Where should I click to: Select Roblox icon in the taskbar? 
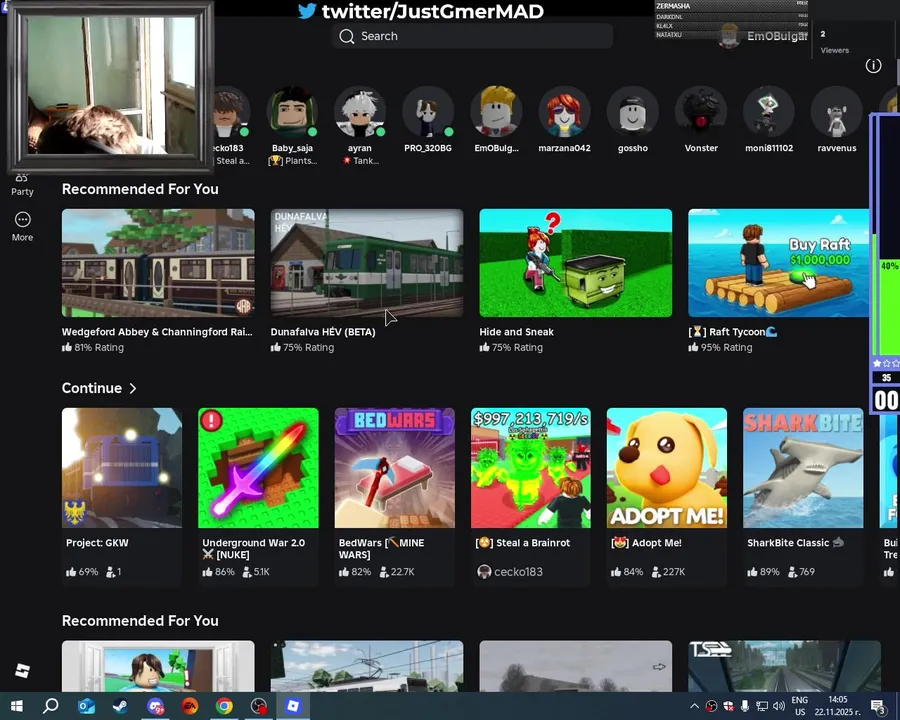pyautogui.click(x=293, y=706)
